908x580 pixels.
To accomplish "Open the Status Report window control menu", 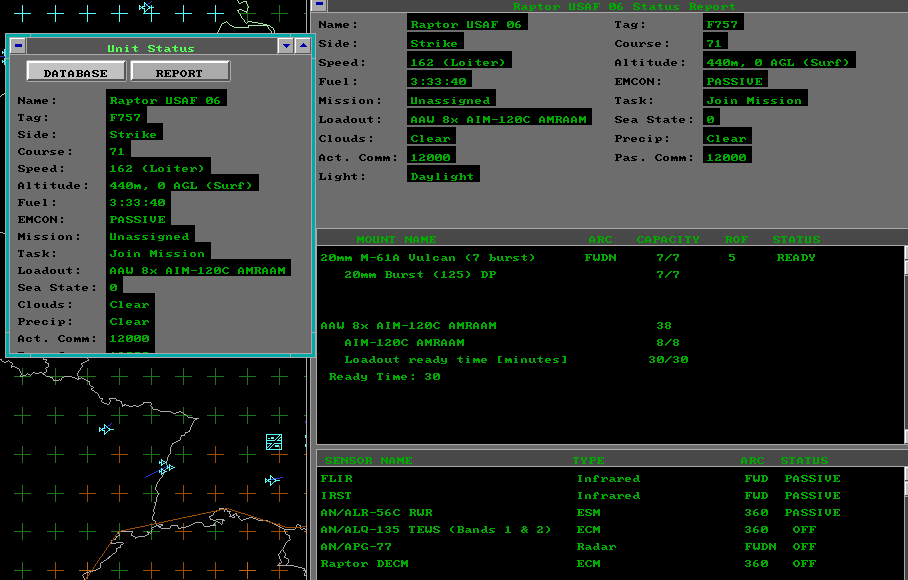I will [319, 5].
